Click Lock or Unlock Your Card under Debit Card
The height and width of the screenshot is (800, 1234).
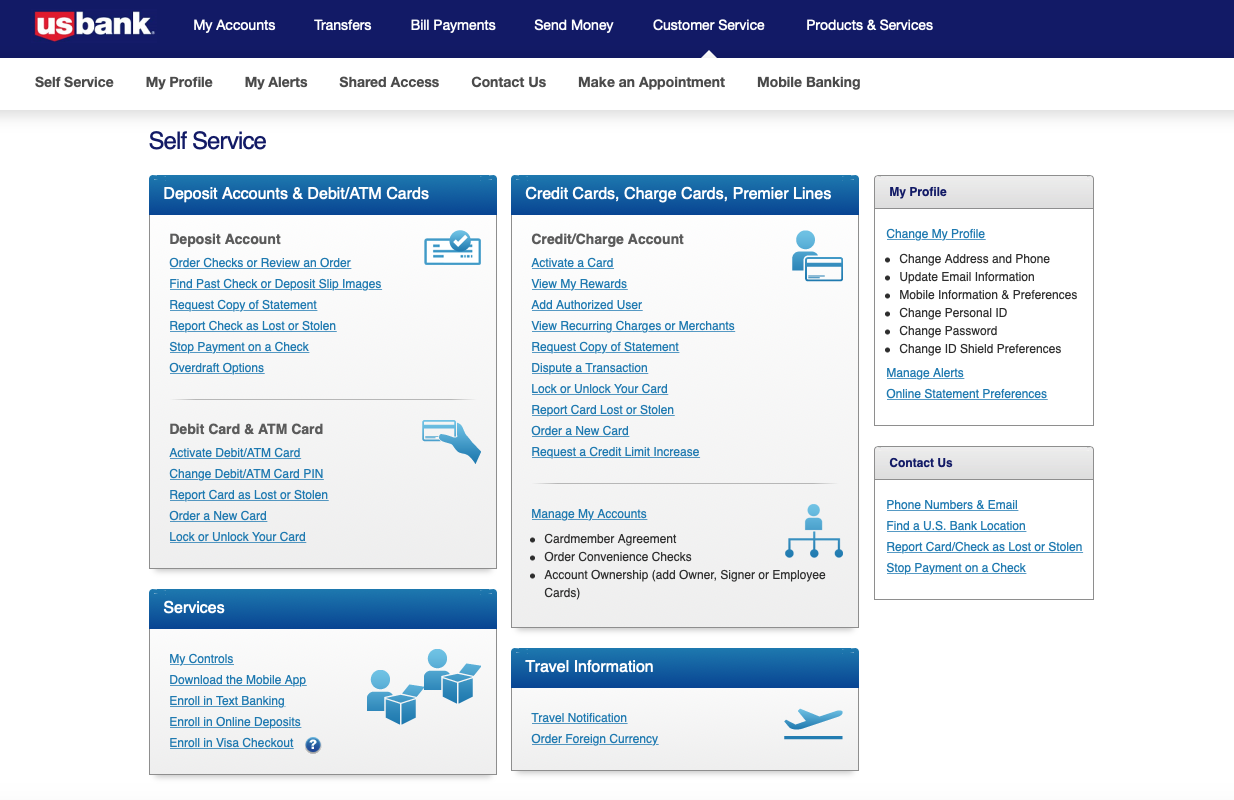click(x=238, y=537)
